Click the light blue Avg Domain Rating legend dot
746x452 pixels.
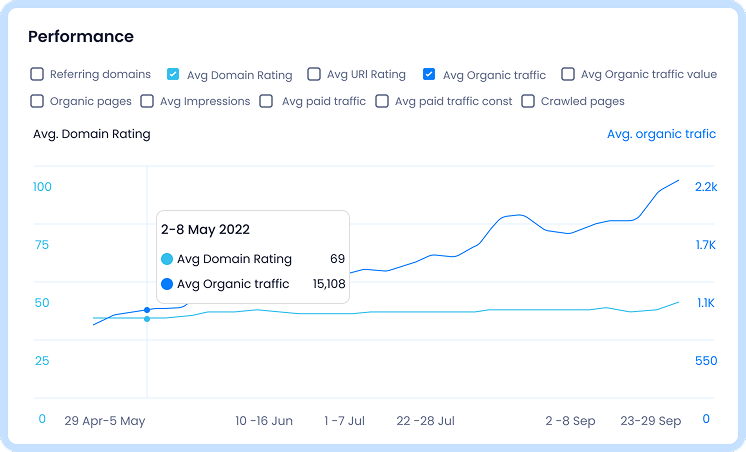coord(167,259)
